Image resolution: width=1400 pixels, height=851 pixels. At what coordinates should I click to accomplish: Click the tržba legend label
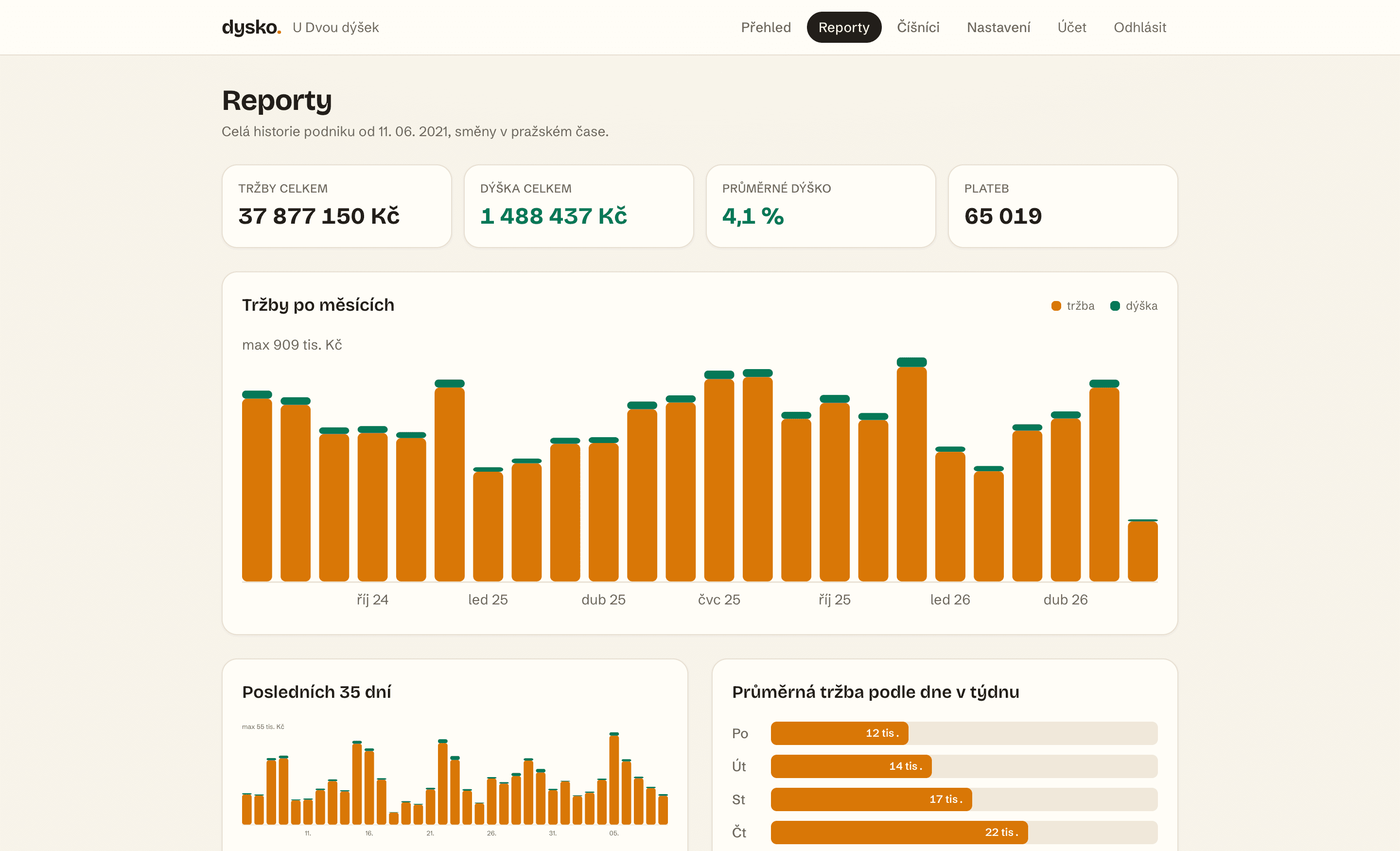(1080, 306)
